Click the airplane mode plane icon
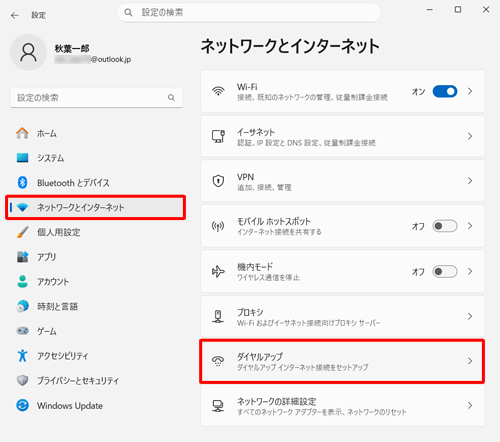The image size is (500, 442). (x=218, y=271)
